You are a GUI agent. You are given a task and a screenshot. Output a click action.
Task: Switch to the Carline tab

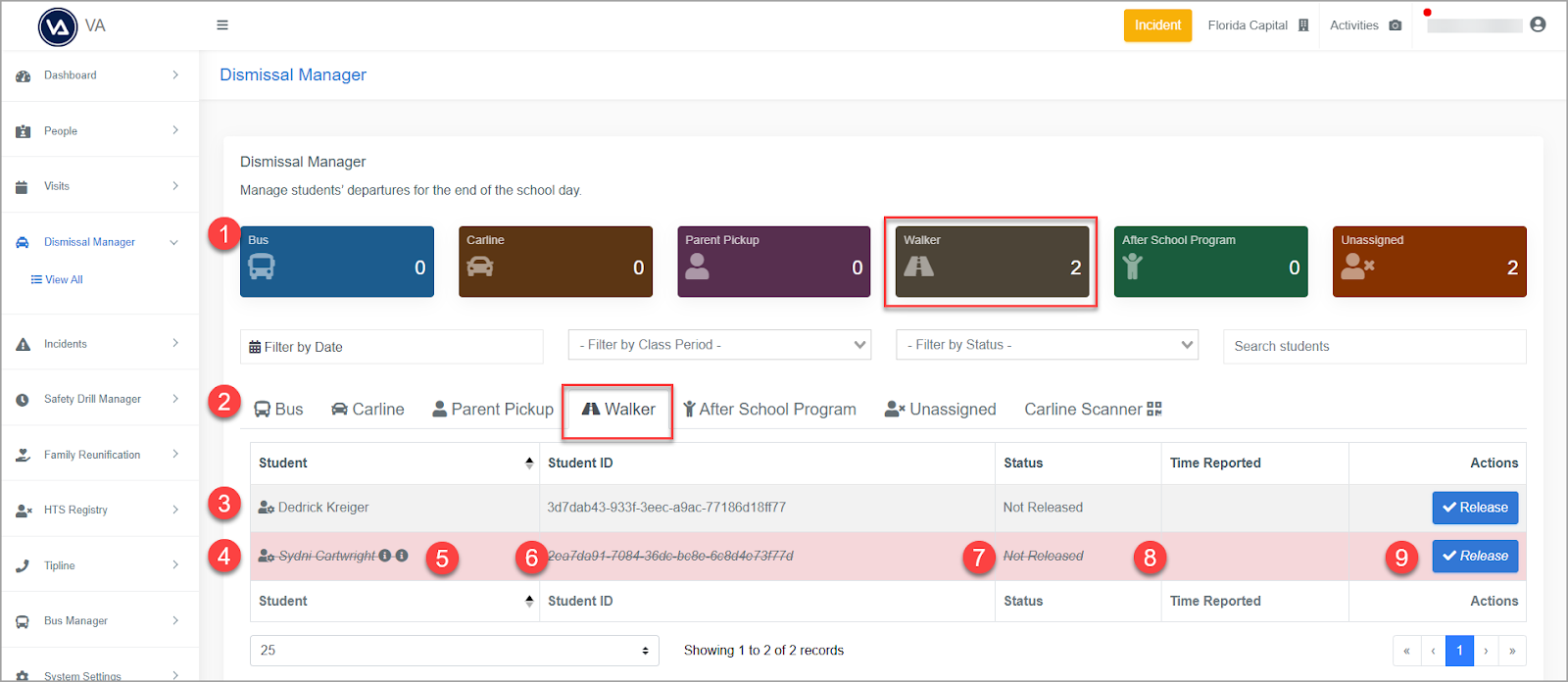(x=367, y=410)
